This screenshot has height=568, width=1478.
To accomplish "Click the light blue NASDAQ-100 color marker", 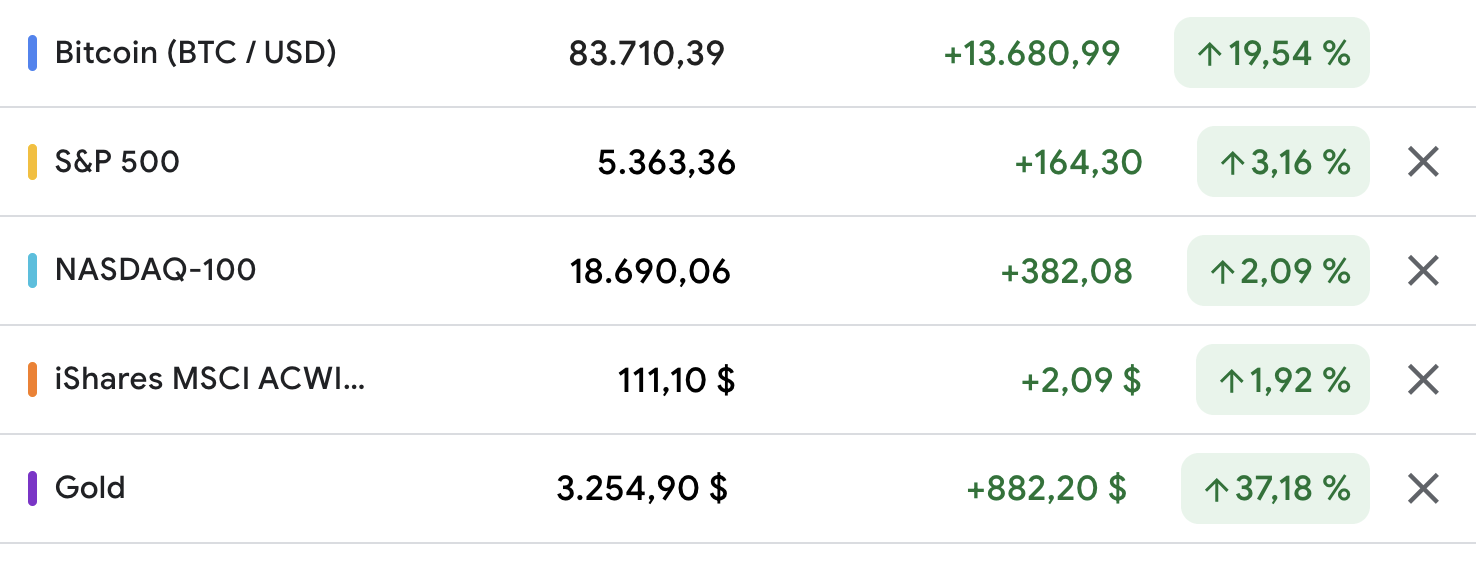I will tap(33, 271).
